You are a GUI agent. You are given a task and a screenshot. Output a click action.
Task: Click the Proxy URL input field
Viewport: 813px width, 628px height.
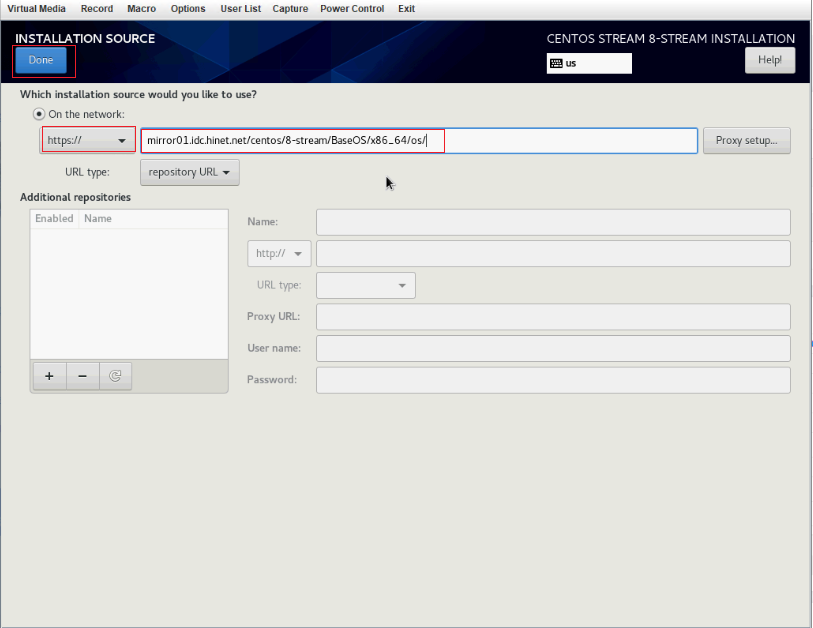553,317
